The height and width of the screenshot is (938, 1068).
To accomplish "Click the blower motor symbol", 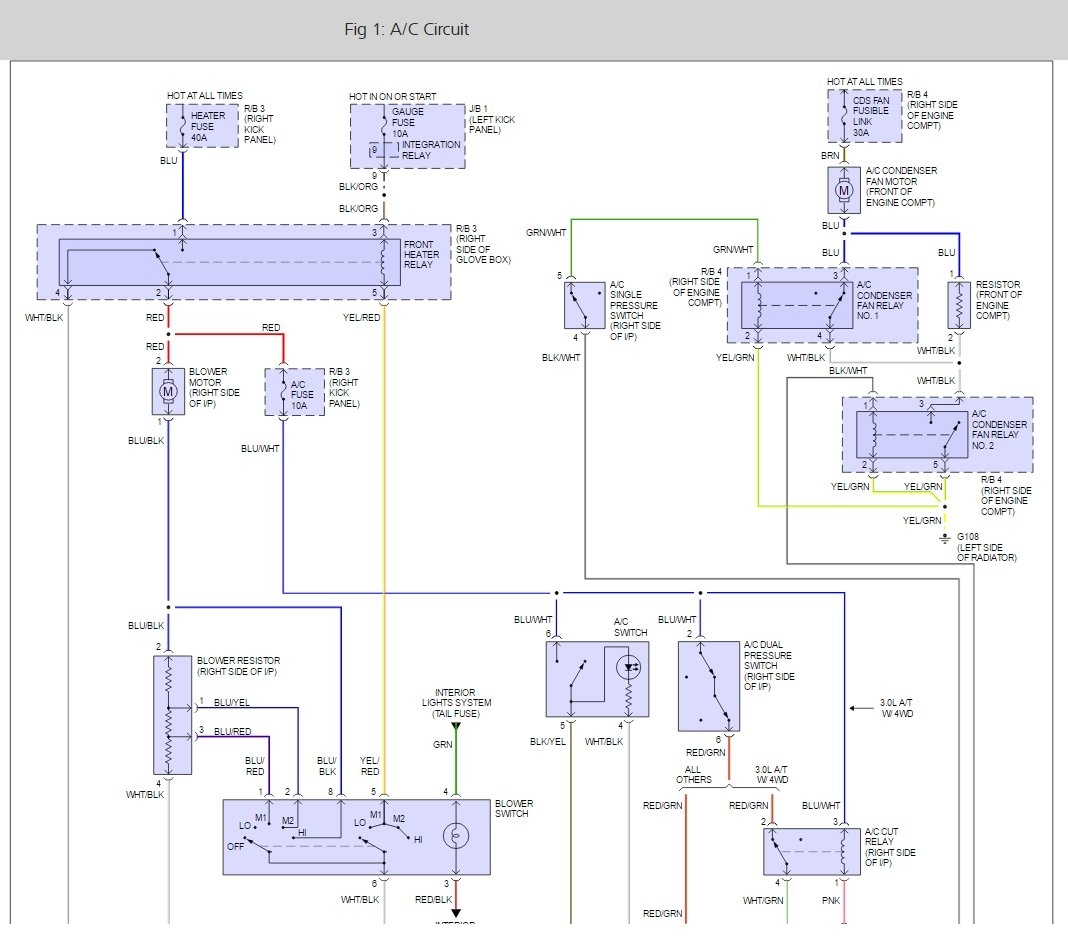I will coord(168,391).
